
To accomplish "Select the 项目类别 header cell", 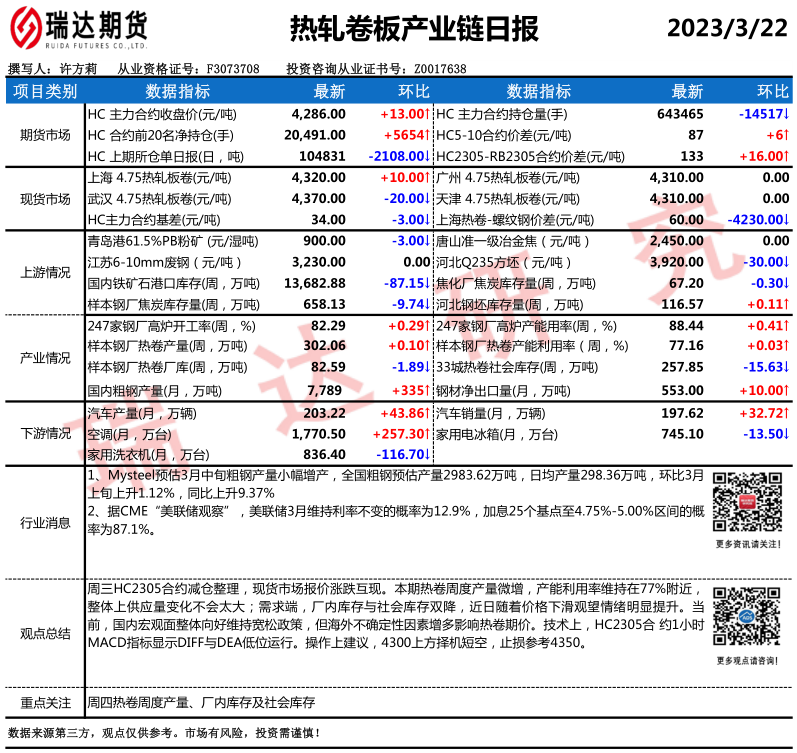I will pos(45,91).
